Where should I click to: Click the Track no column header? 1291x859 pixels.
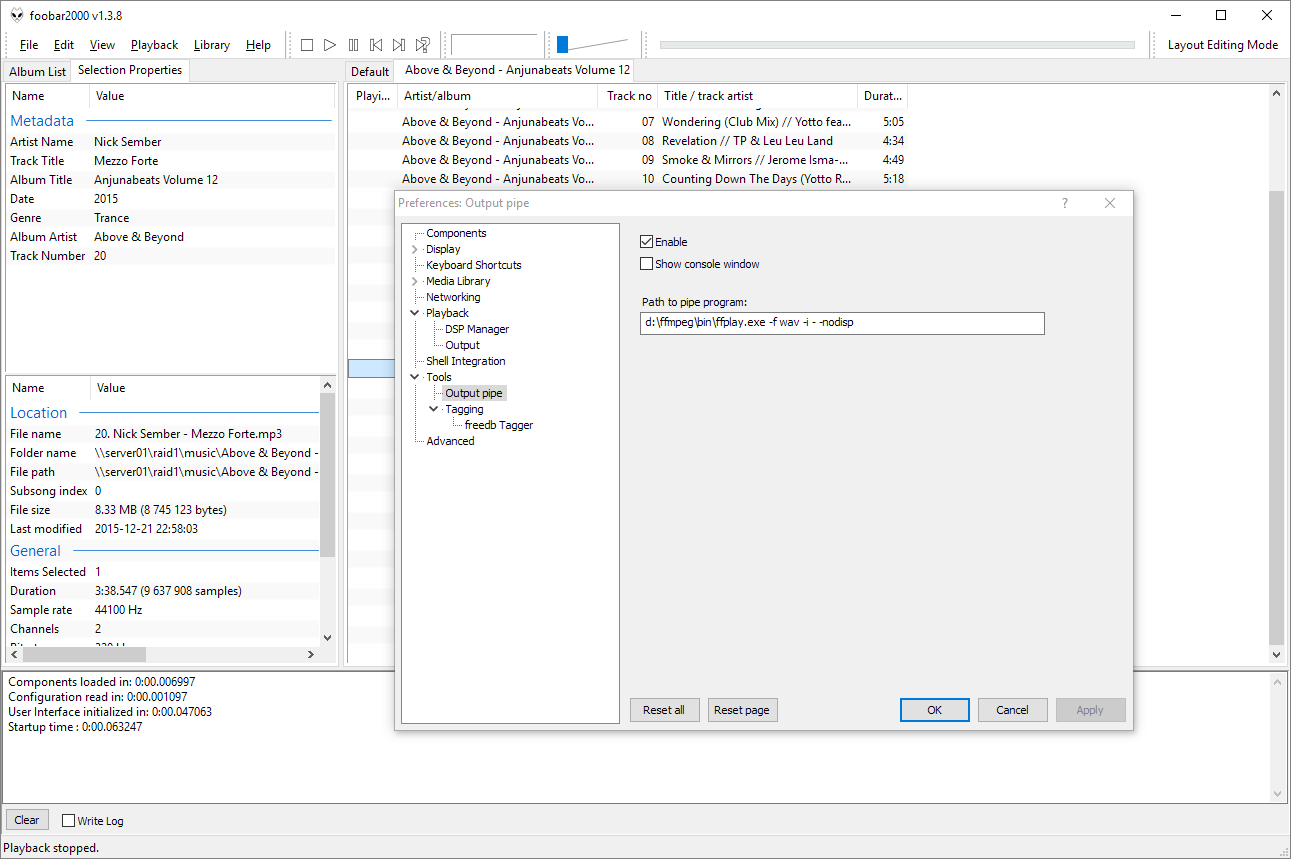coord(629,96)
